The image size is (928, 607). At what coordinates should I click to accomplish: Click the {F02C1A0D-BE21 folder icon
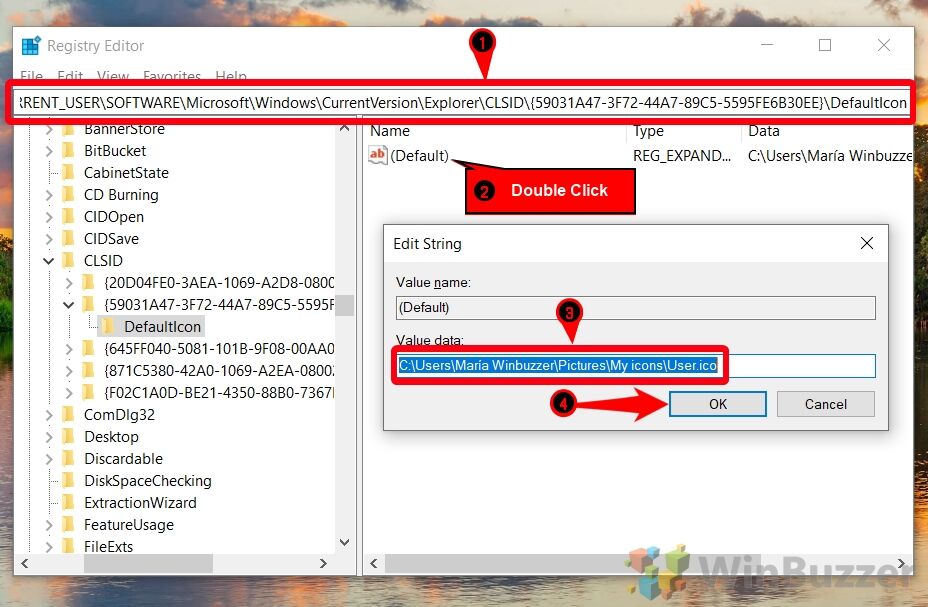point(88,392)
